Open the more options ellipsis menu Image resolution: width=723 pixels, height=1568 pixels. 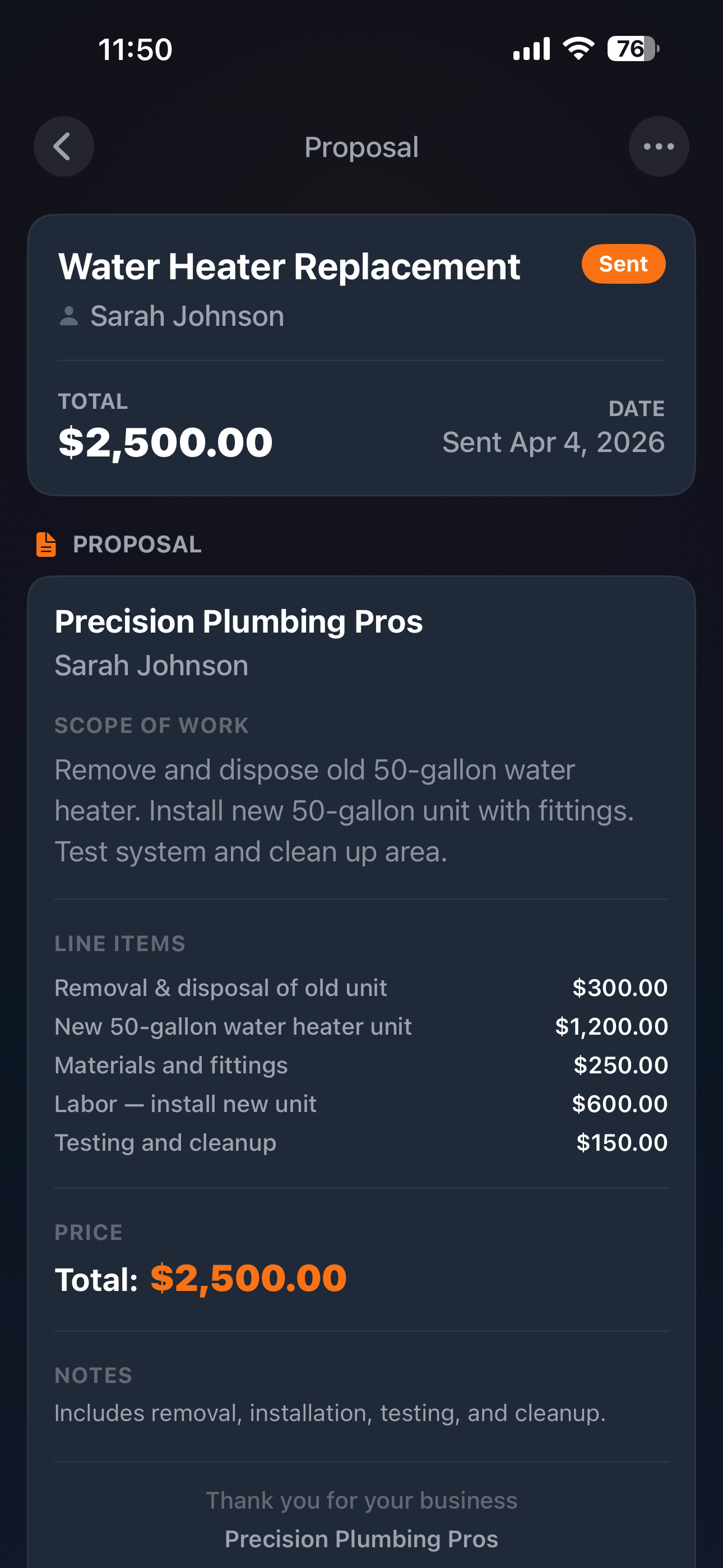(659, 146)
